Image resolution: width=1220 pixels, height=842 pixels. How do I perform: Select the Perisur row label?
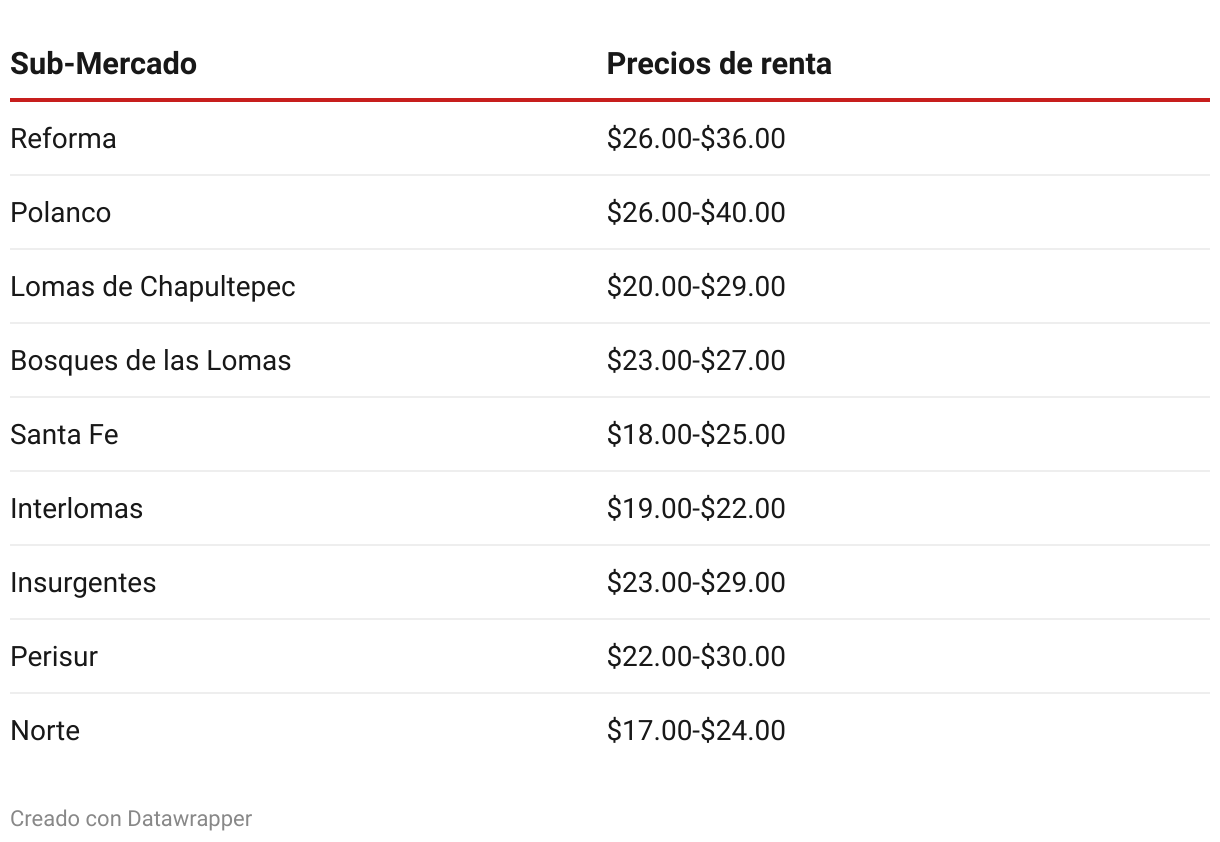(x=54, y=656)
